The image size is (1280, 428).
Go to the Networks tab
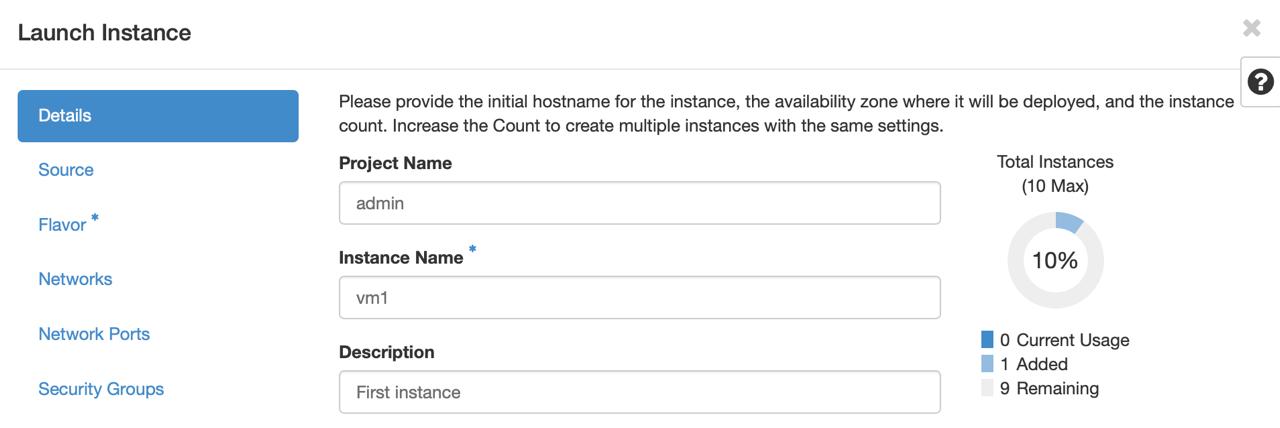pyautogui.click(x=75, y=279)
